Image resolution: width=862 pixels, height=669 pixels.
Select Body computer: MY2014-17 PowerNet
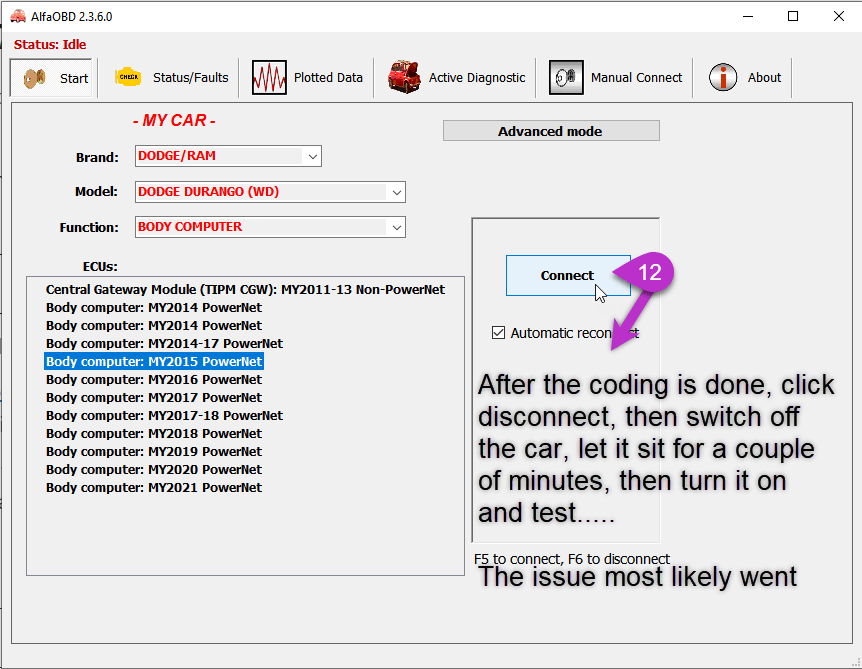pos(164,344)
